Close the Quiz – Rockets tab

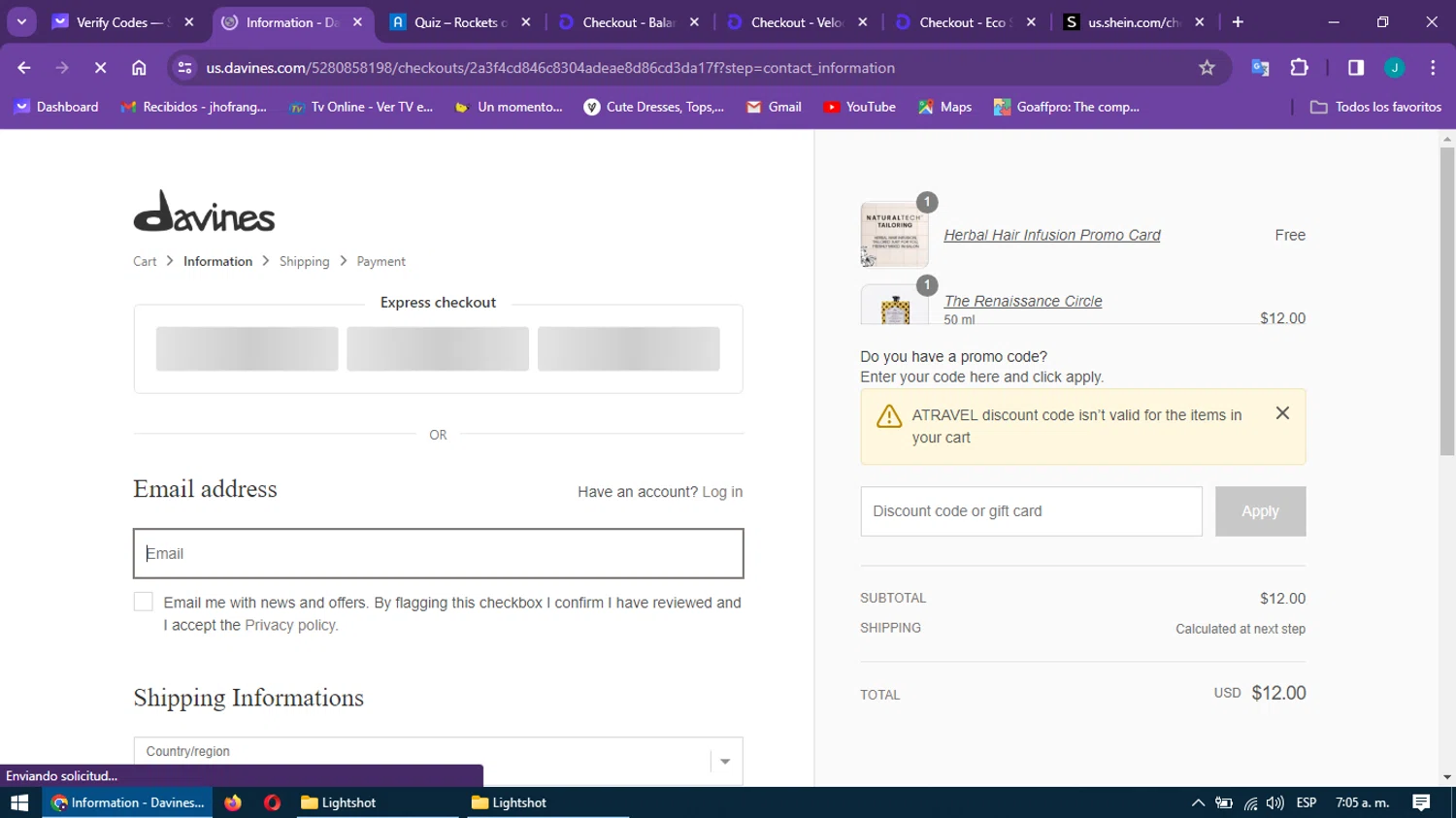(526, 22)
